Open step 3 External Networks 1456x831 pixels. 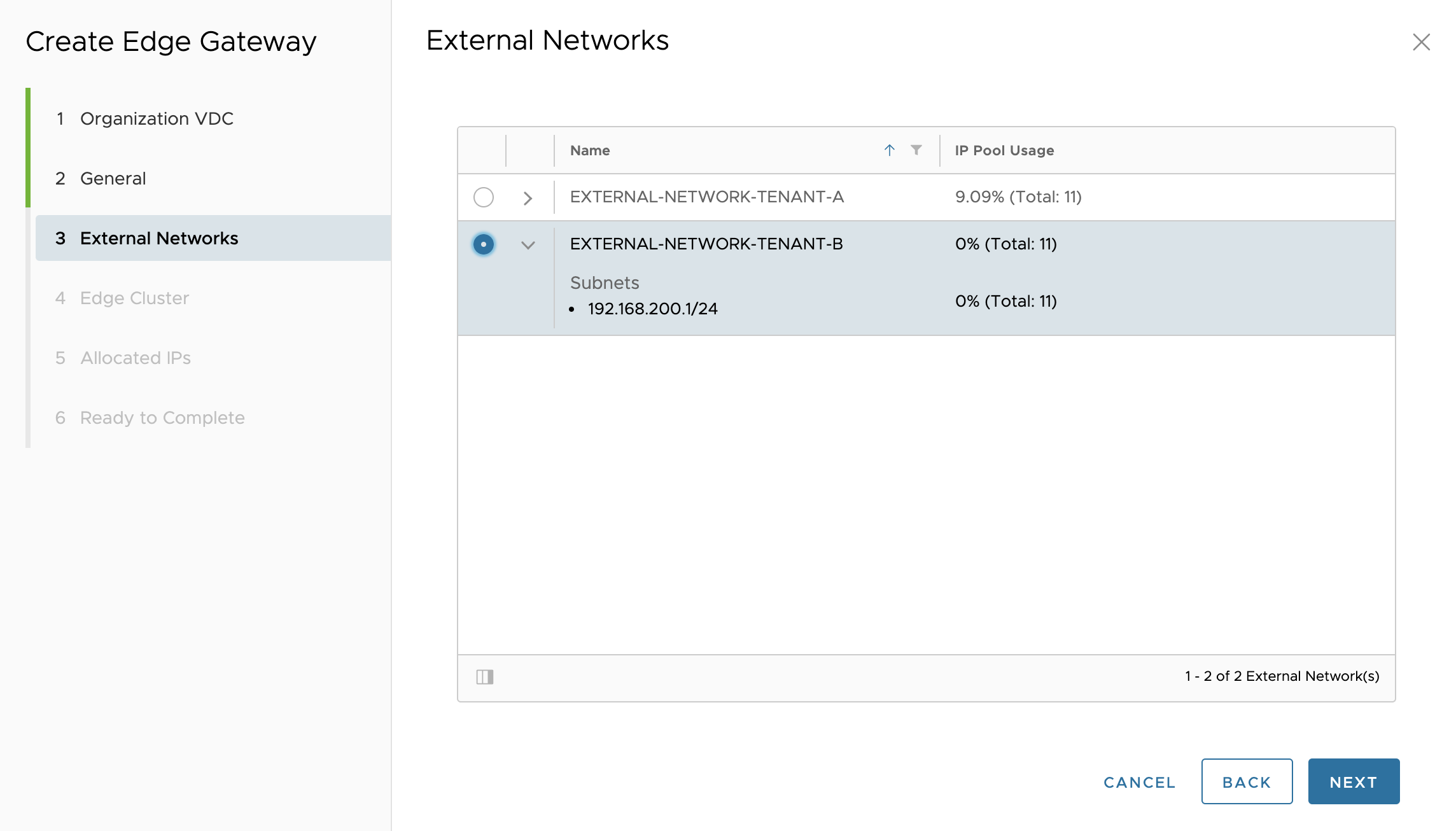coord(159,238)
